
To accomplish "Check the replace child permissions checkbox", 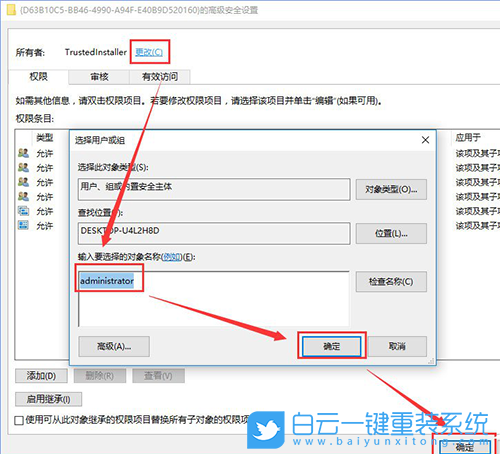I will (x=19, y=420).
